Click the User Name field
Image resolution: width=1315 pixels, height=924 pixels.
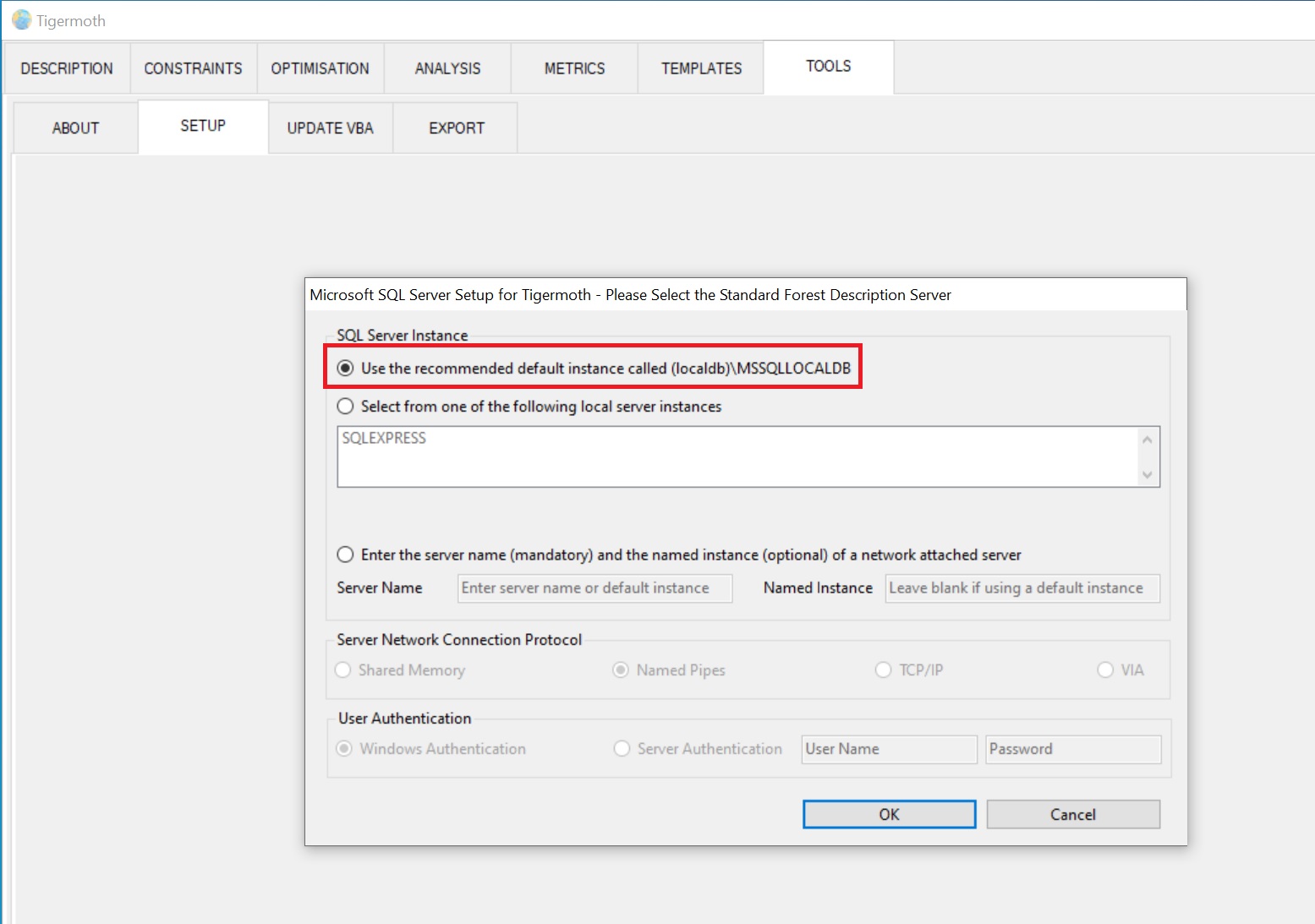click(890, 750)
